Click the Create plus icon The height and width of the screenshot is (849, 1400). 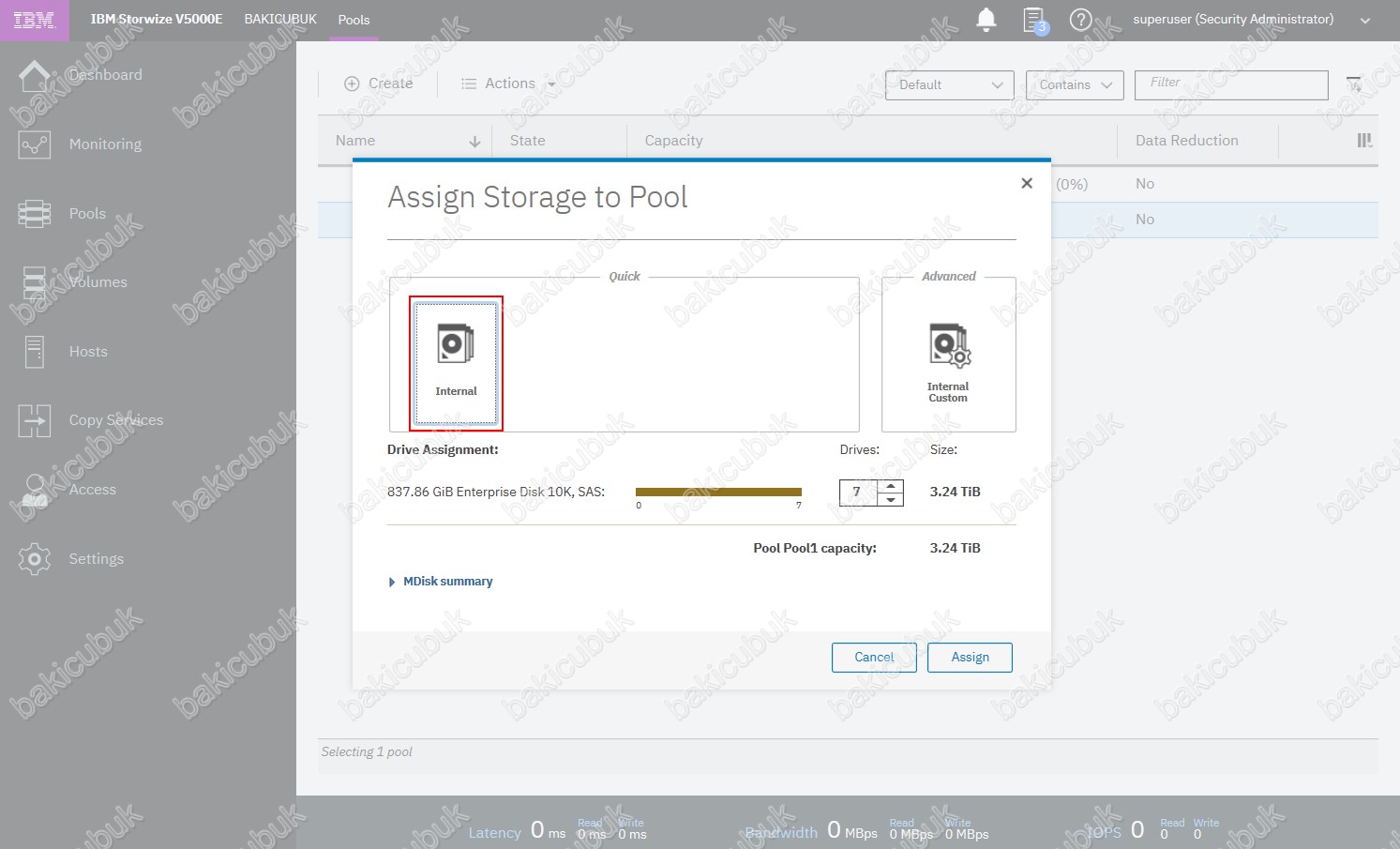tap(352, 83)
